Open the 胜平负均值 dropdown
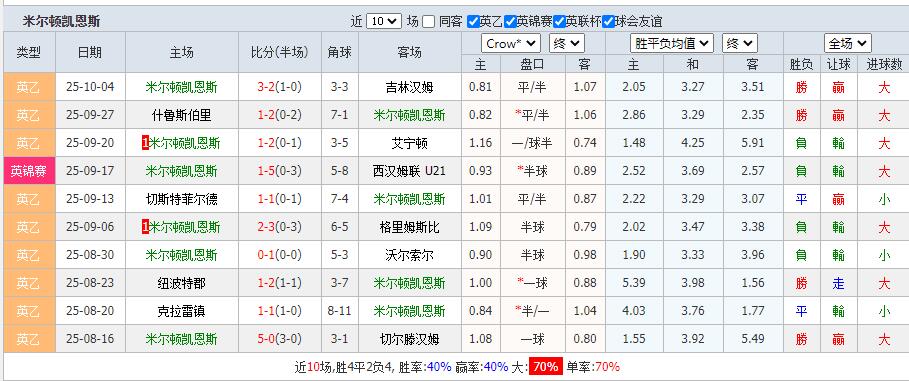 (671, 43)
